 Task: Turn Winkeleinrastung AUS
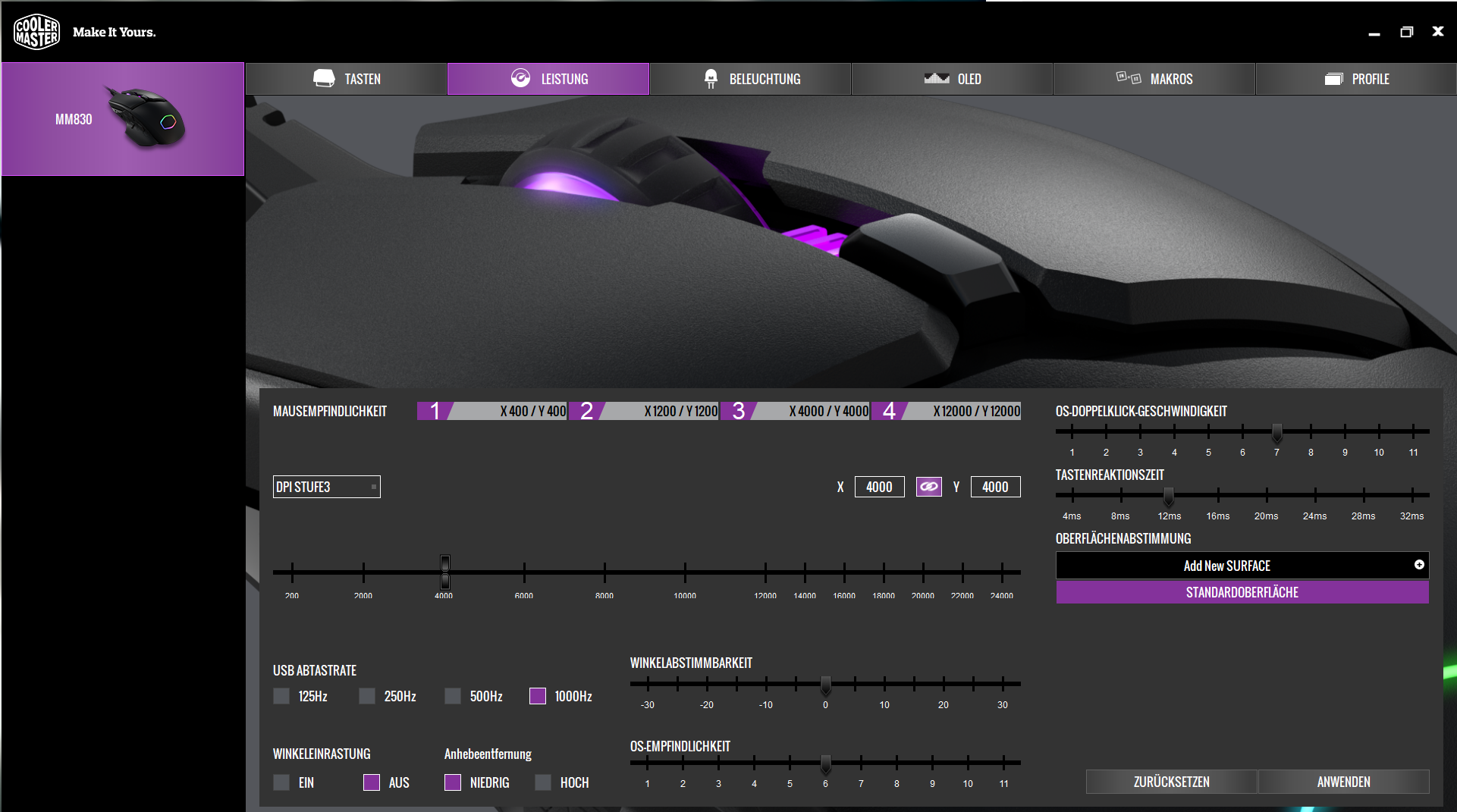point(372,782)
